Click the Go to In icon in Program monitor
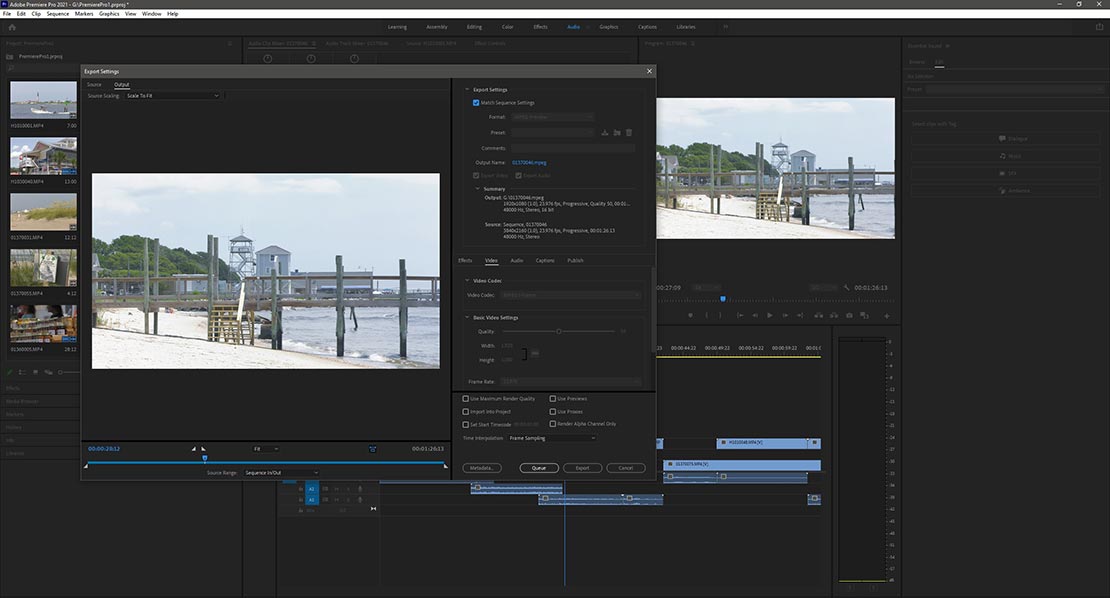Screen dimensions: 1110x598 coord(739,315)
